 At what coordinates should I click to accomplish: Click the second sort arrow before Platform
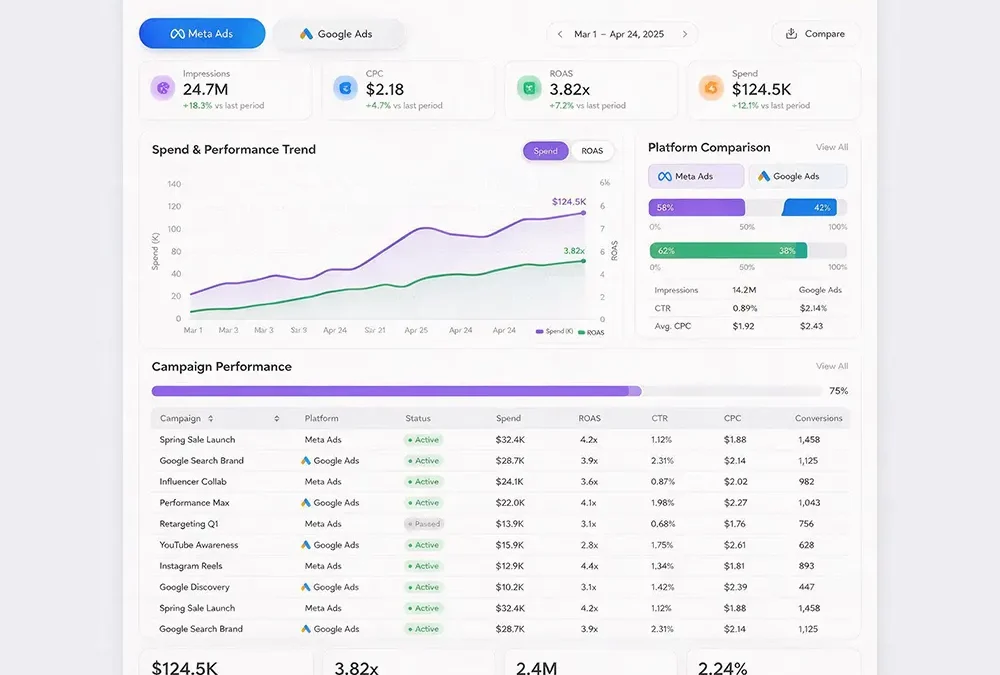[276, 419]
